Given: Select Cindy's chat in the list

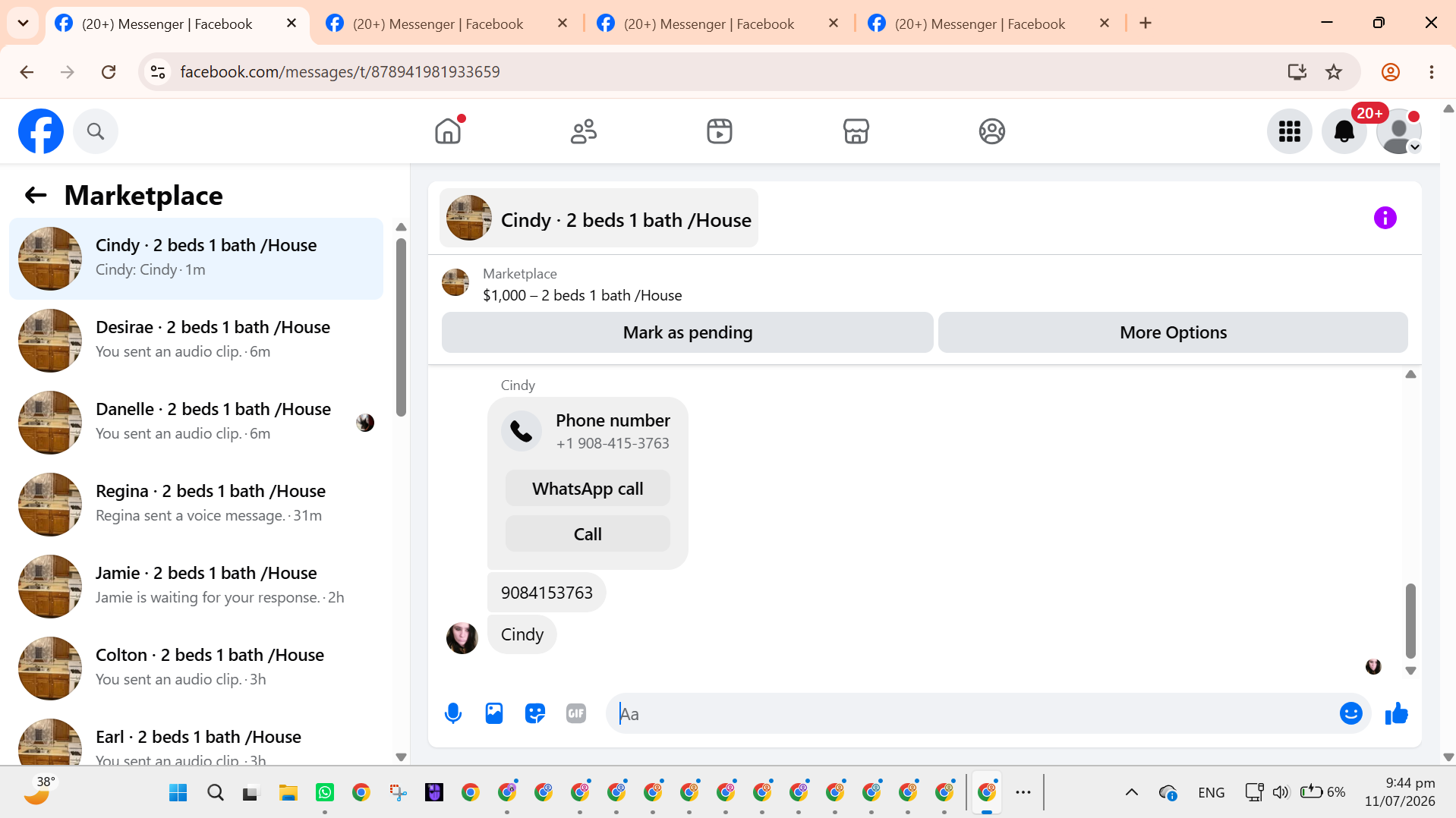Looking at the screenshot, I should [x=196, y=259].
